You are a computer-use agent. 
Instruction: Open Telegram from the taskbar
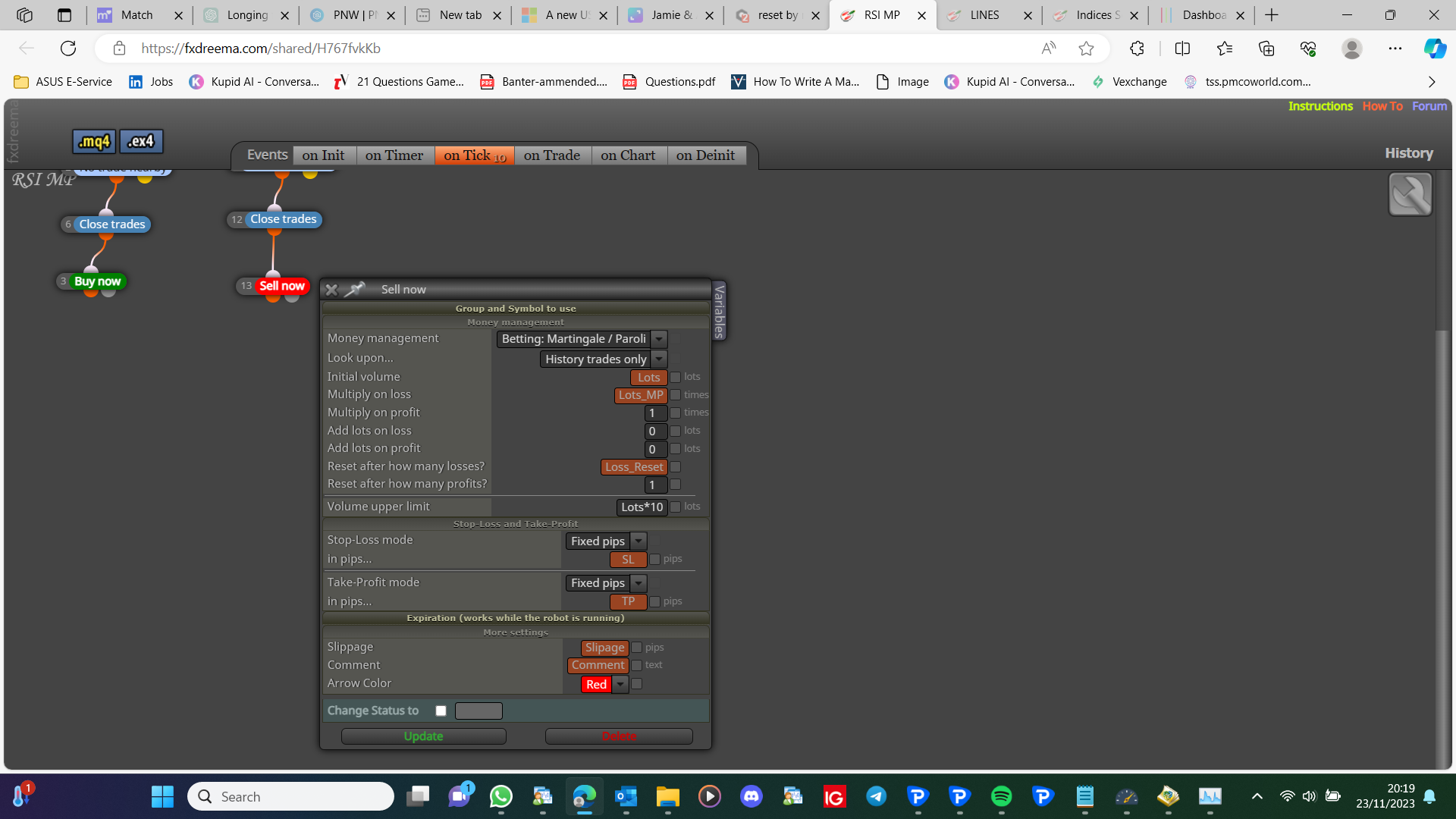click(877, 796)
